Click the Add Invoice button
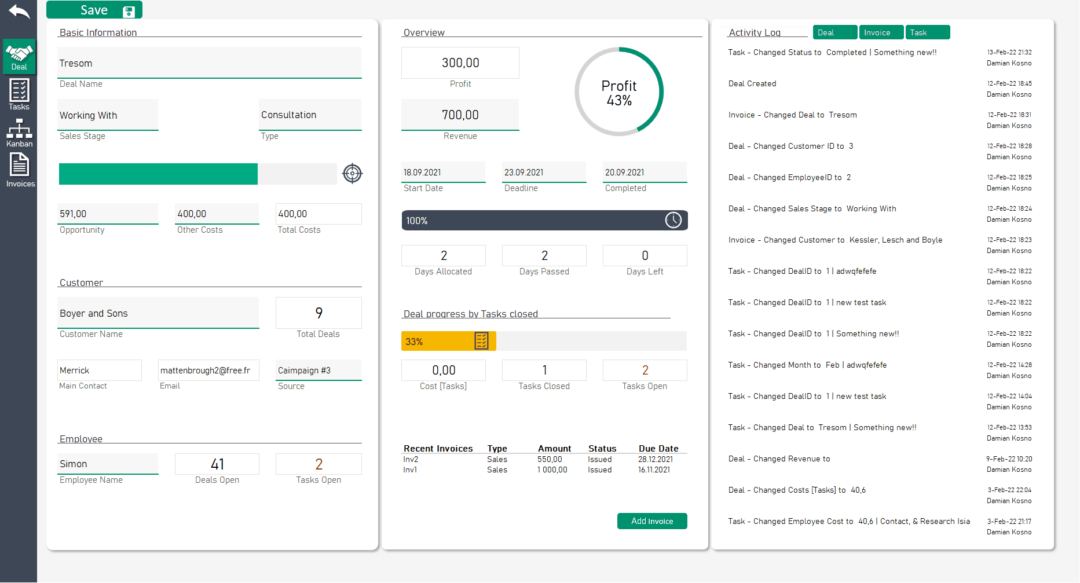 pos(652,521)
